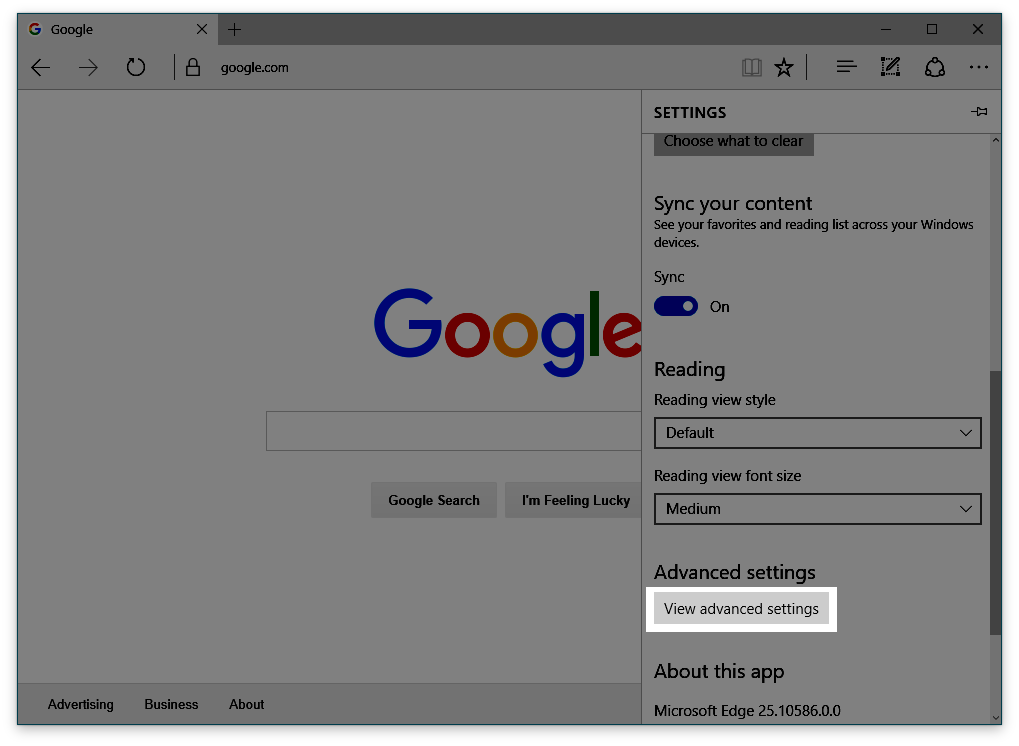Open the Business footer link
The image size is (1019, 746).
tap(171, 704)
